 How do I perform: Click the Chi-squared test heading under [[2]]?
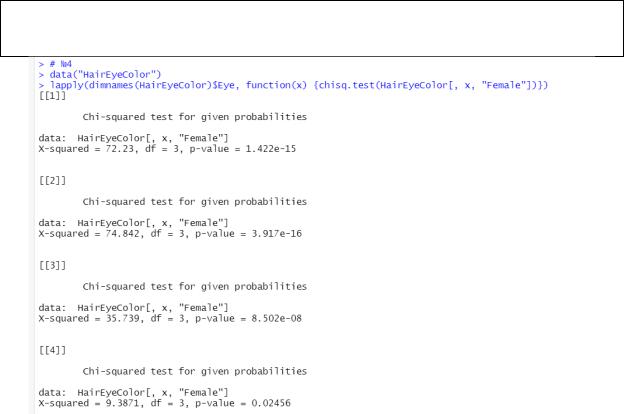pos(195,202)
